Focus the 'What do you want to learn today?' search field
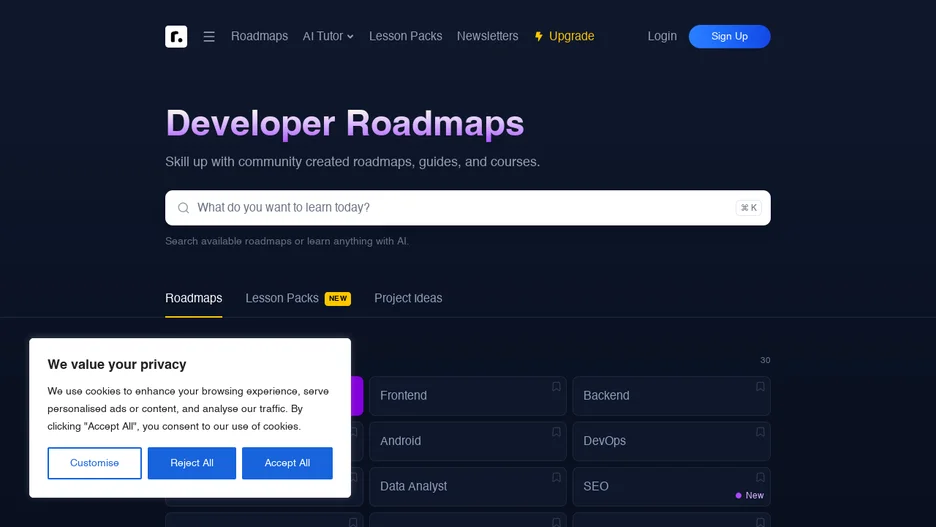This screenshot has width=936, height=527. tap(467, 208)
